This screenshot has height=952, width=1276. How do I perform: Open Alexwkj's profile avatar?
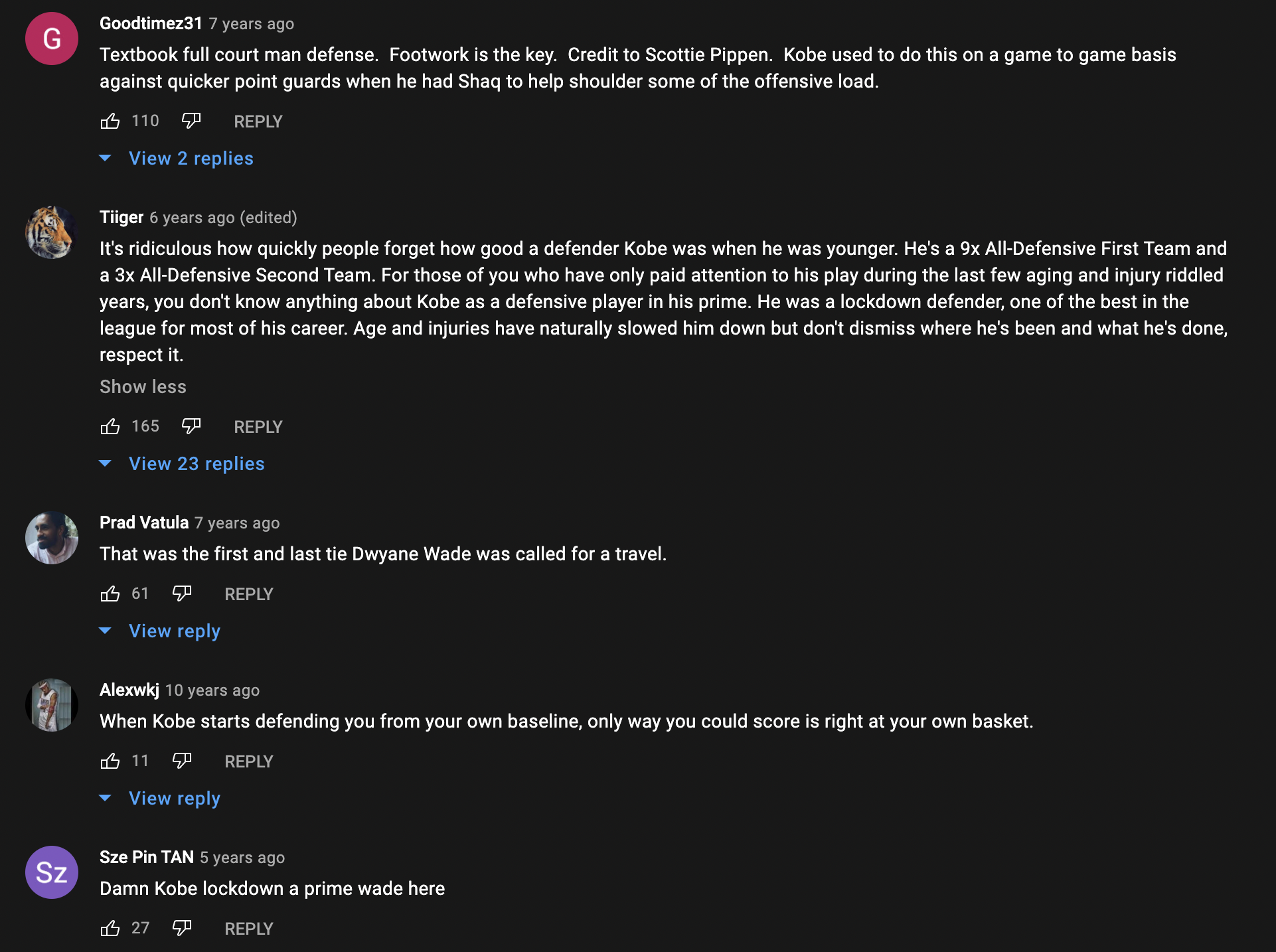point(52,705)
